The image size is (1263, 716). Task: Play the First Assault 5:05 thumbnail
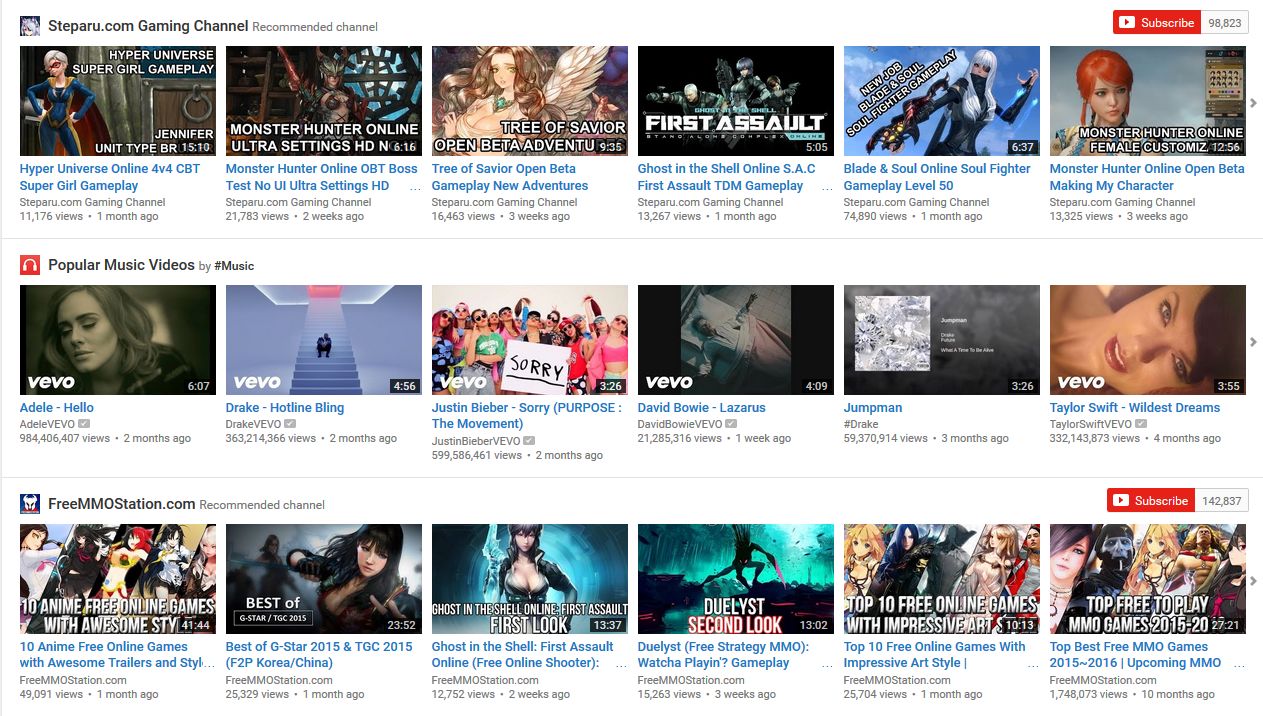736,101
